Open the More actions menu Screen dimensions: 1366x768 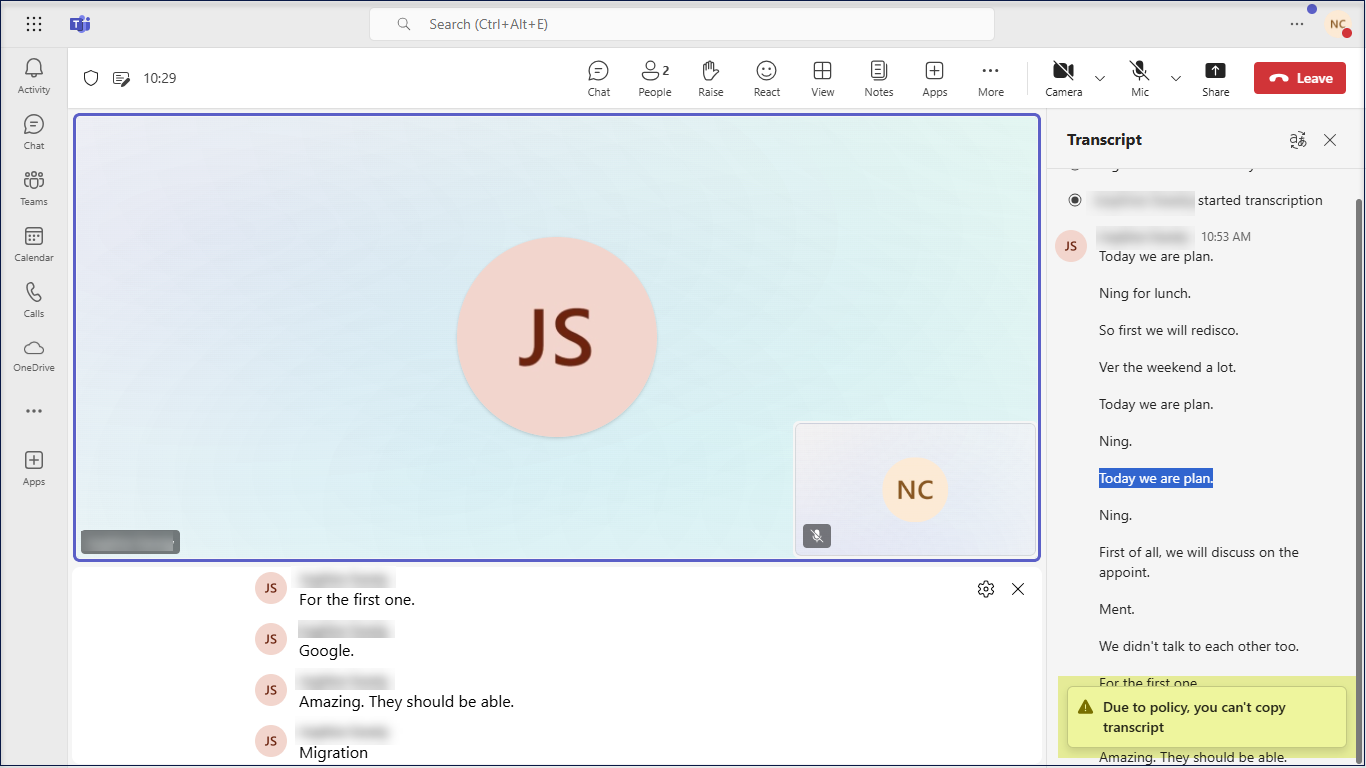pyautogui.click(x=990, y=78)
